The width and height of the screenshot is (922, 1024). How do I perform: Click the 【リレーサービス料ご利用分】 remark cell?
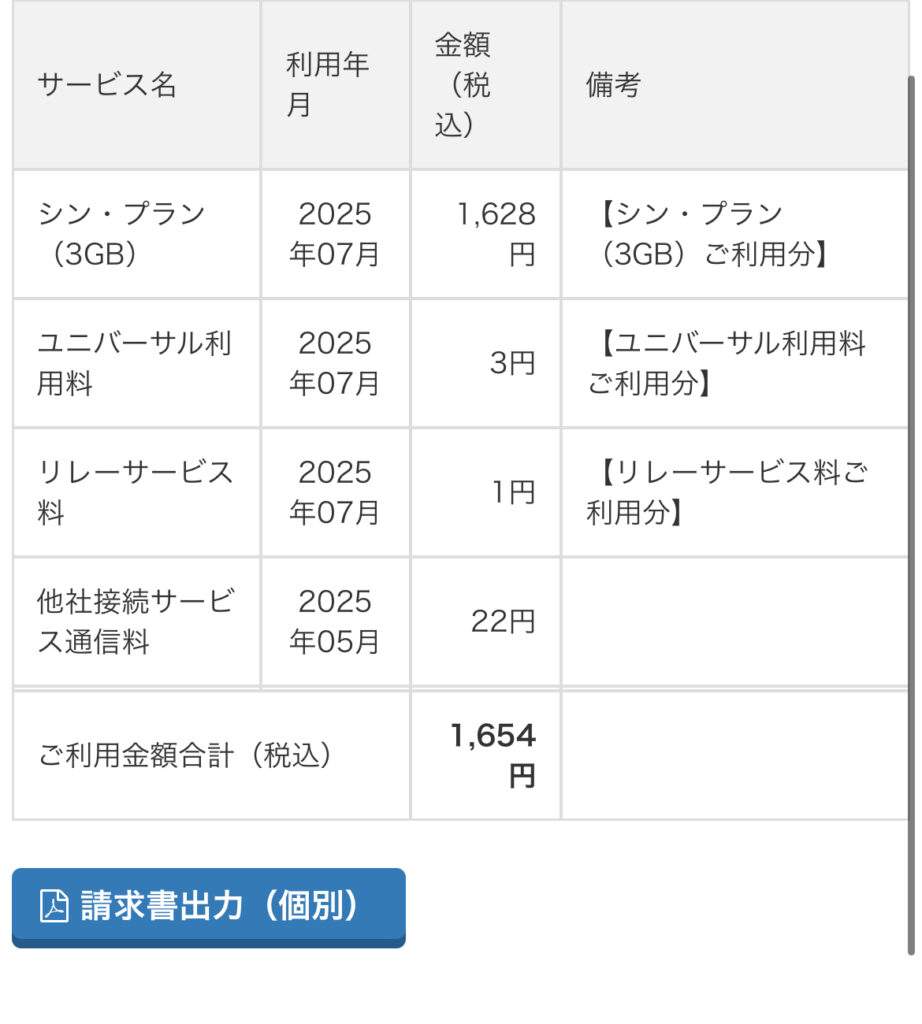pos(735,492)
